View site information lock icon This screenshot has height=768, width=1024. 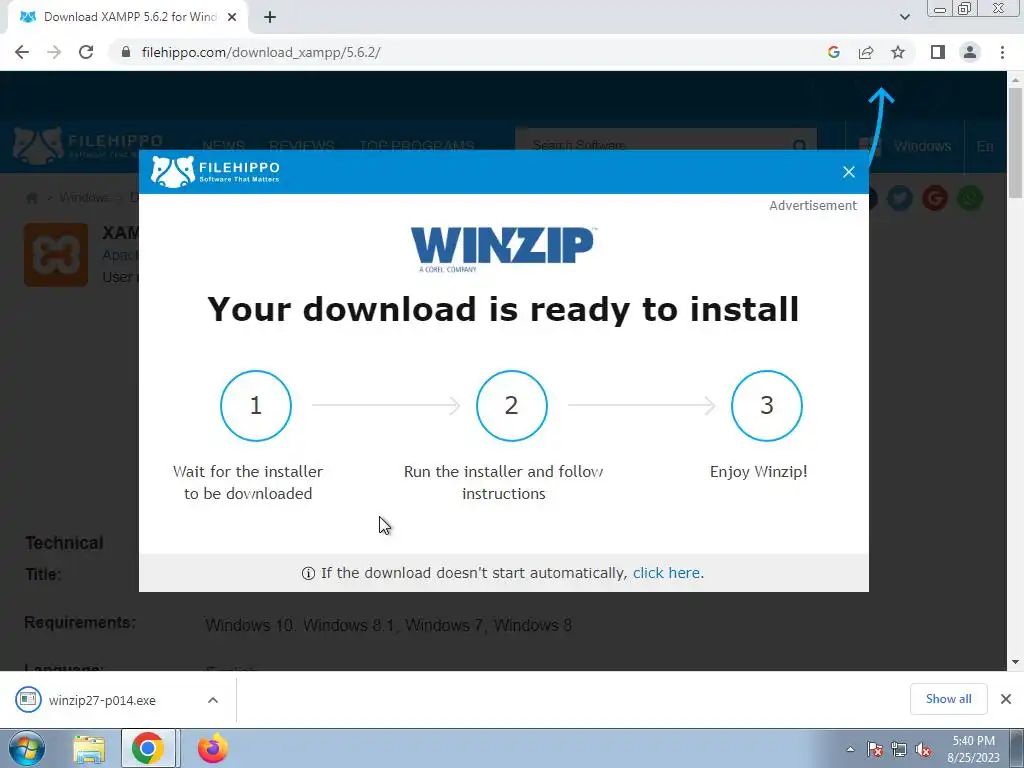tap(126, 52)
